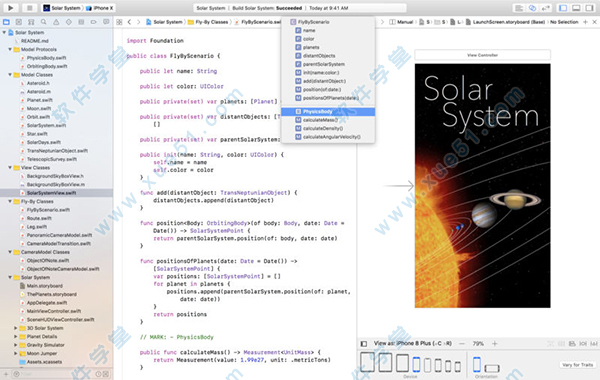Toggle the bottom debug area
This screenshot has width=600, height=380.
click(x=576, y=8)
